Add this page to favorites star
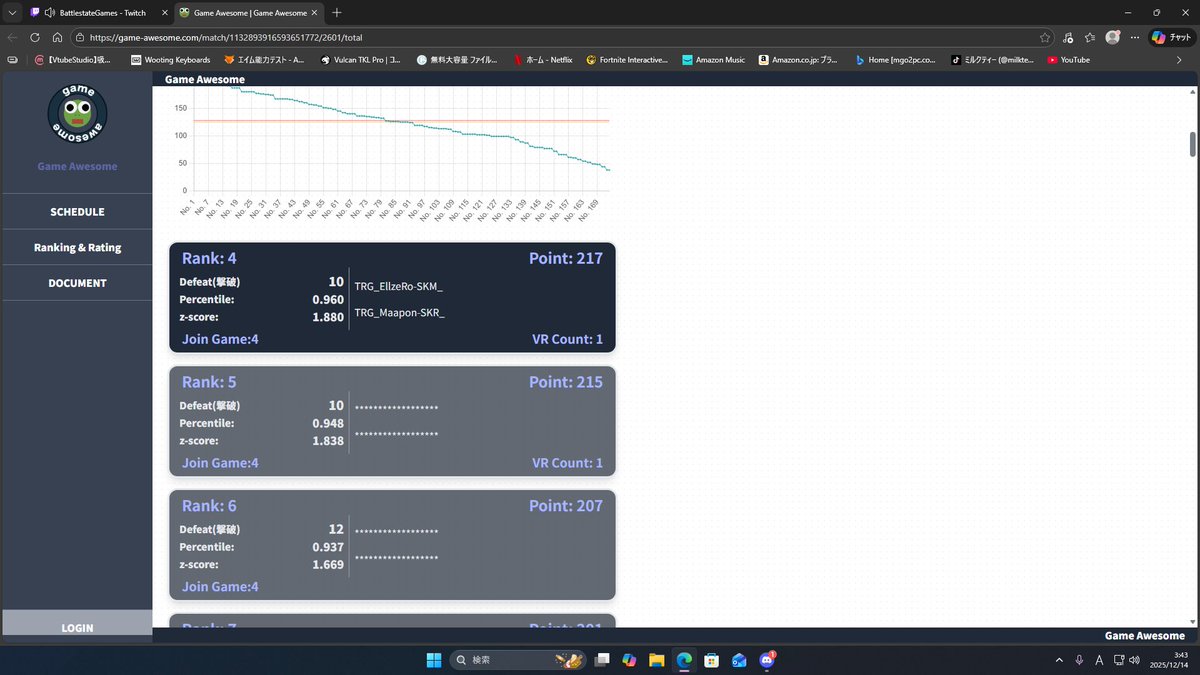Screen dimensions: 1200x675 1045,37
